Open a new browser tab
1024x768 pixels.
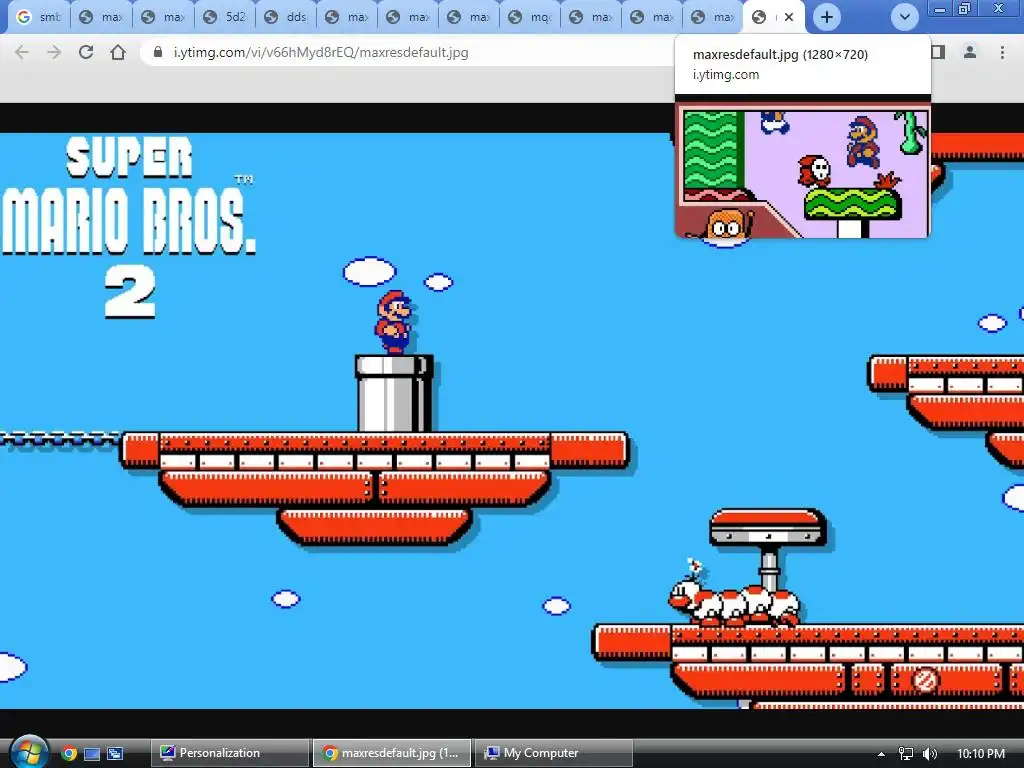coord(827,17)
